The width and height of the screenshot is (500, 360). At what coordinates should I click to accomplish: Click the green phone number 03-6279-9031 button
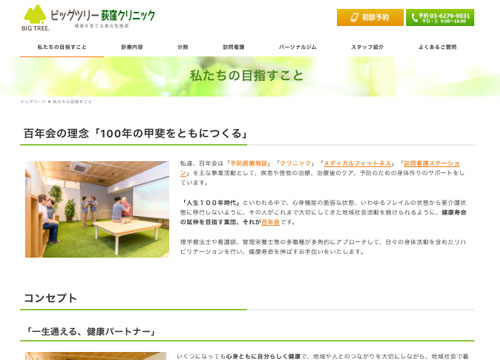(x=440, y=17)
